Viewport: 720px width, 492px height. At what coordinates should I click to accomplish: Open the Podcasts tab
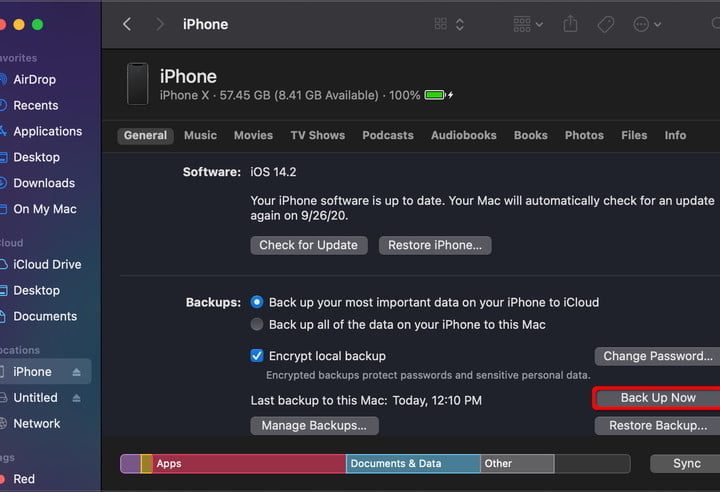[x=388, y=136]
